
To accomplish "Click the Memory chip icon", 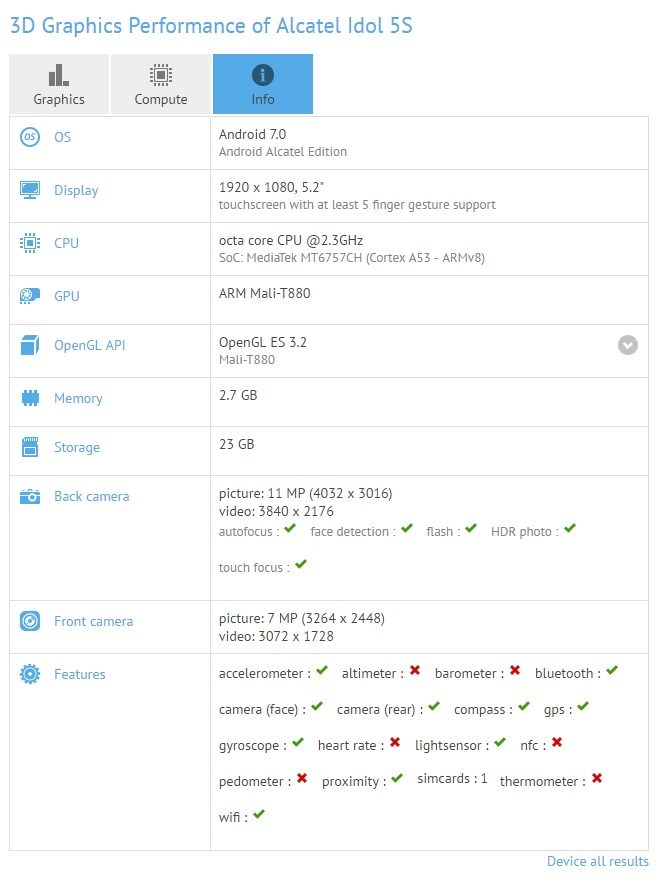I will click(30, 398).
